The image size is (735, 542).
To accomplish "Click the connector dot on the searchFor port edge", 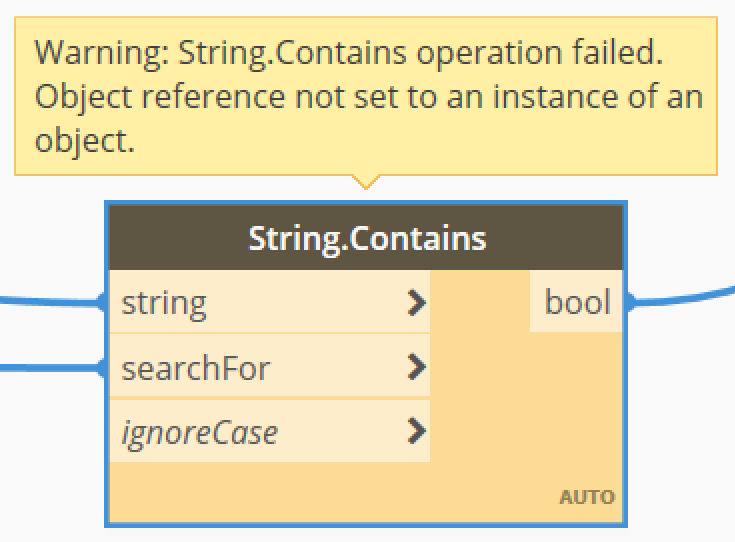I will [105, 368].
